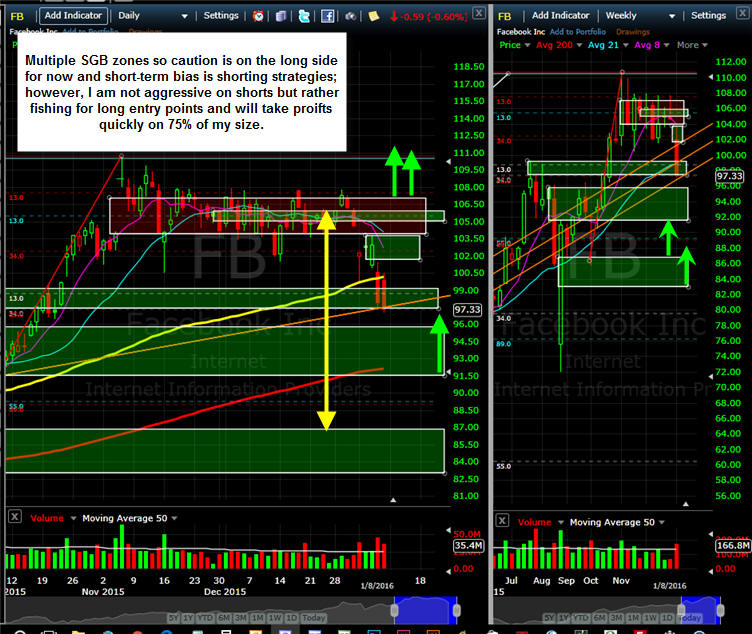Close the weekly chart panel with X
Viewport: 752px width, 634px height.
[x=744, y=13]
